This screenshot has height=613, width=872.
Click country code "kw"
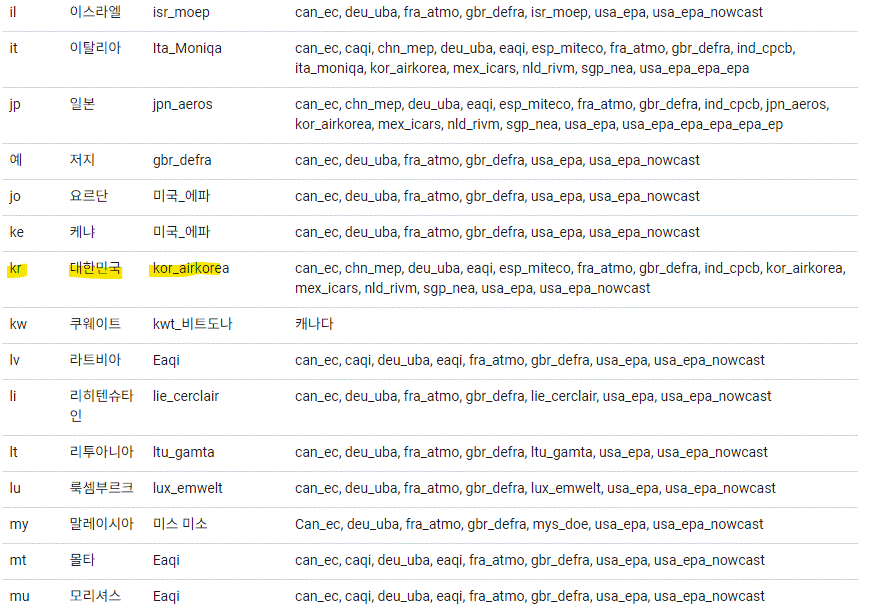click(x=18, y=324)
